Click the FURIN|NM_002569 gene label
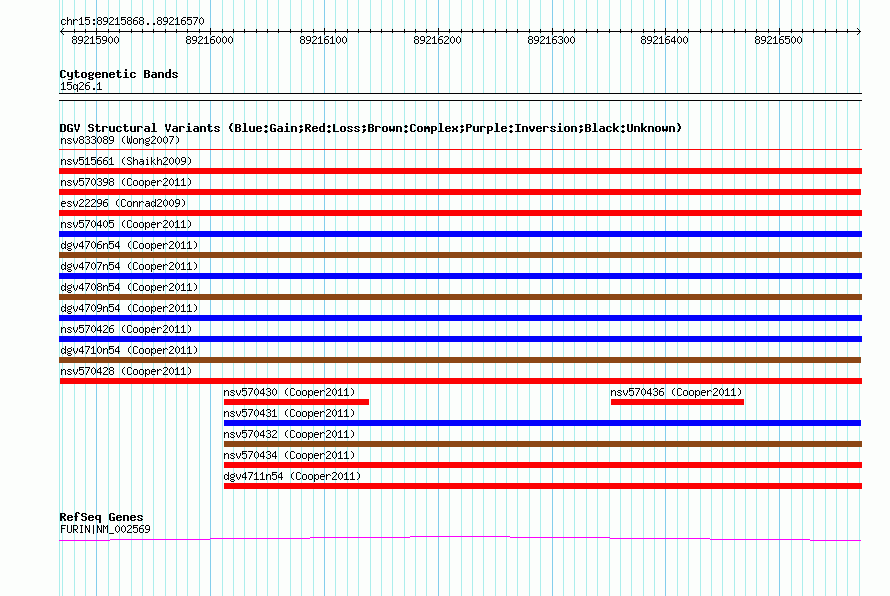This screenshot has width=890, height=596. pyautogui.click(x=105, y=529)
